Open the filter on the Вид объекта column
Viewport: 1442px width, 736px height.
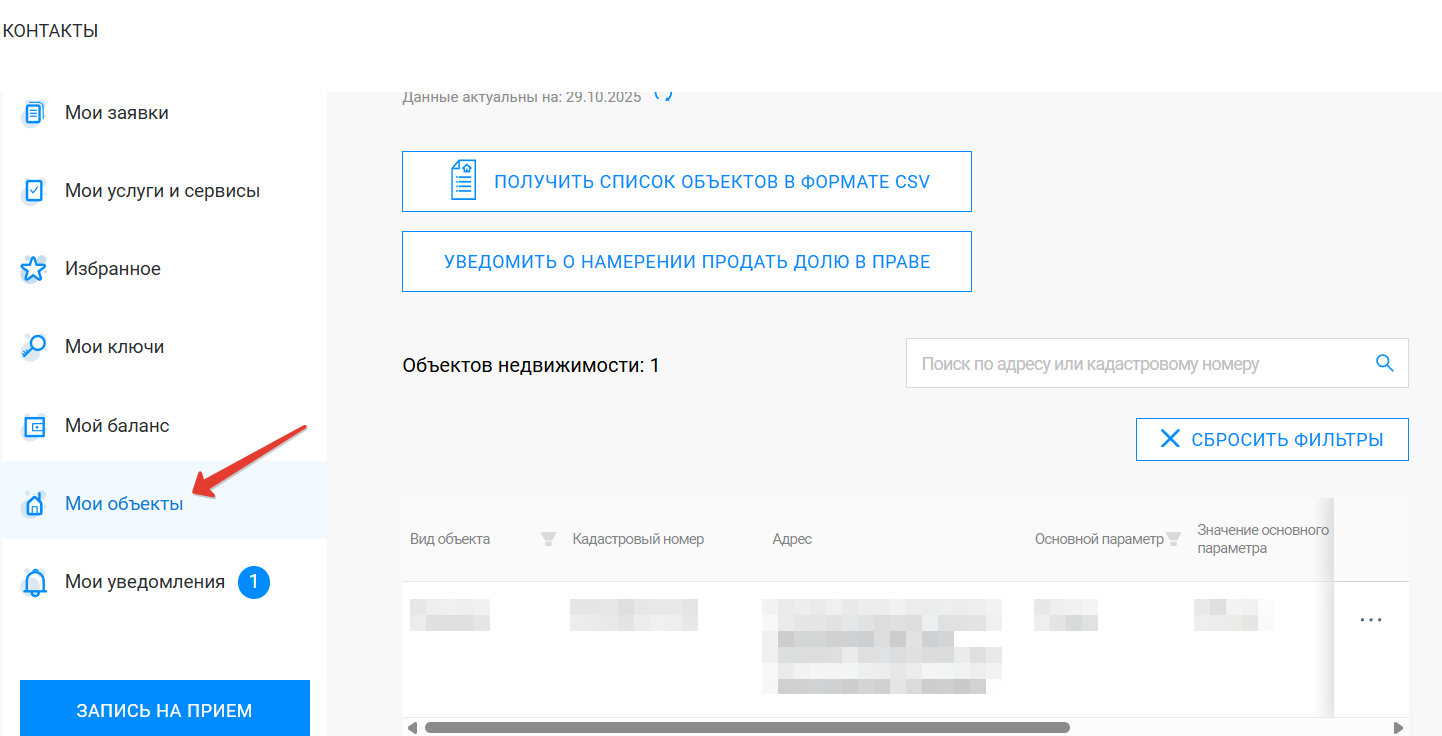coord(548,538)
